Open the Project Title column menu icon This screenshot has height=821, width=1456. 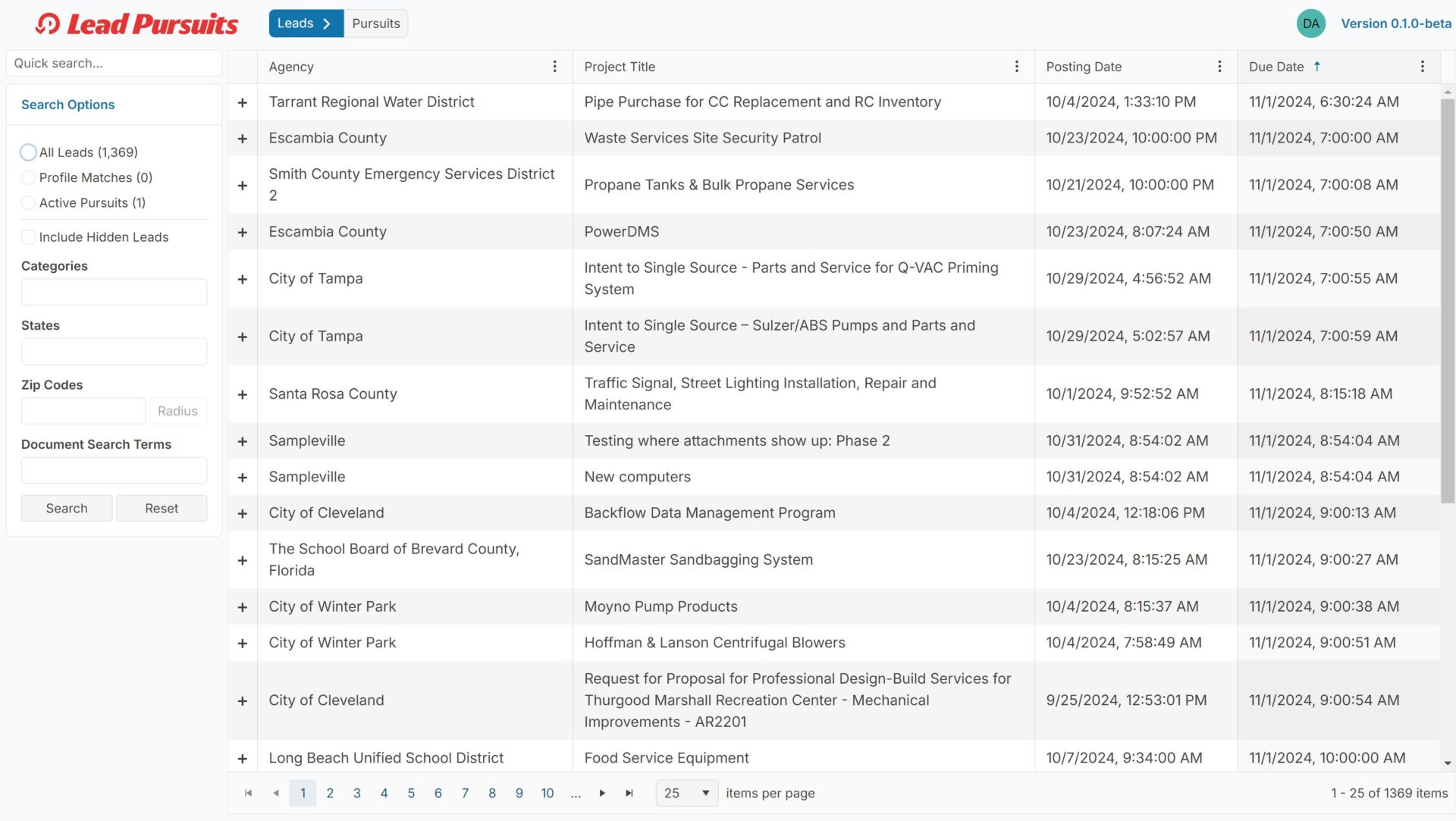[x=1016, y=67]
